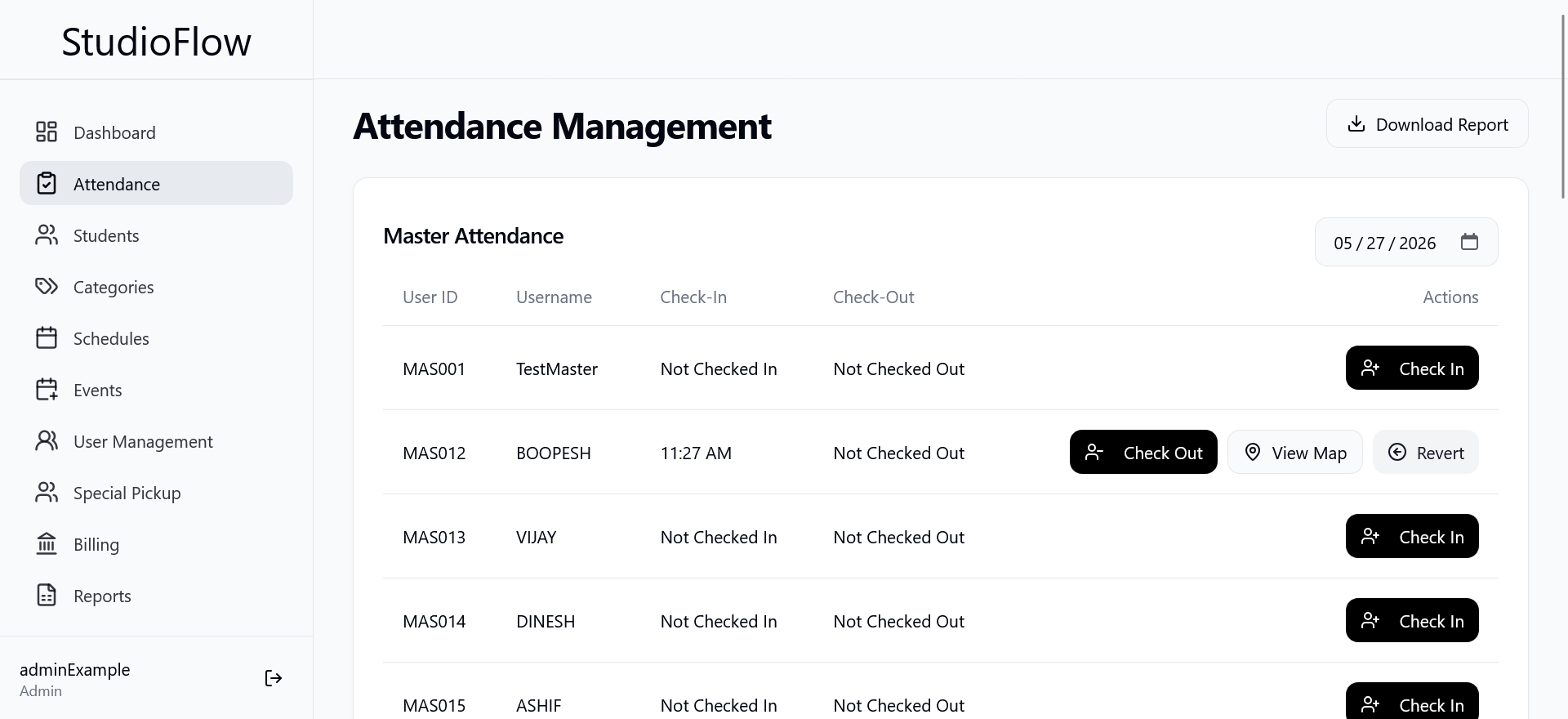Click the Attendance clipboard-check icon
Image resolution: width=1568 pixels, height=719 pixels.
tap(47, 183)
